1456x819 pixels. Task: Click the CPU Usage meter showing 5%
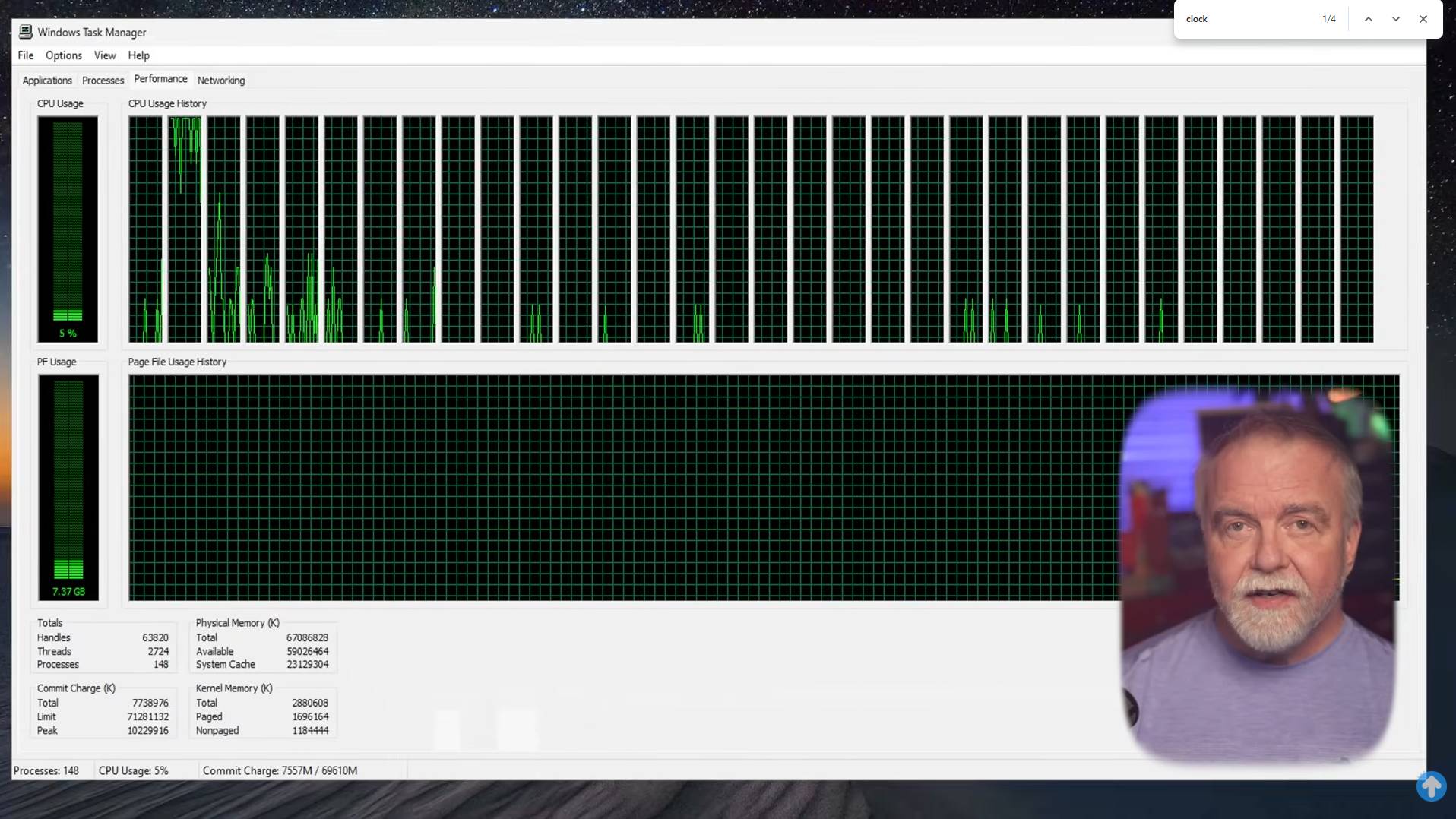68,228
